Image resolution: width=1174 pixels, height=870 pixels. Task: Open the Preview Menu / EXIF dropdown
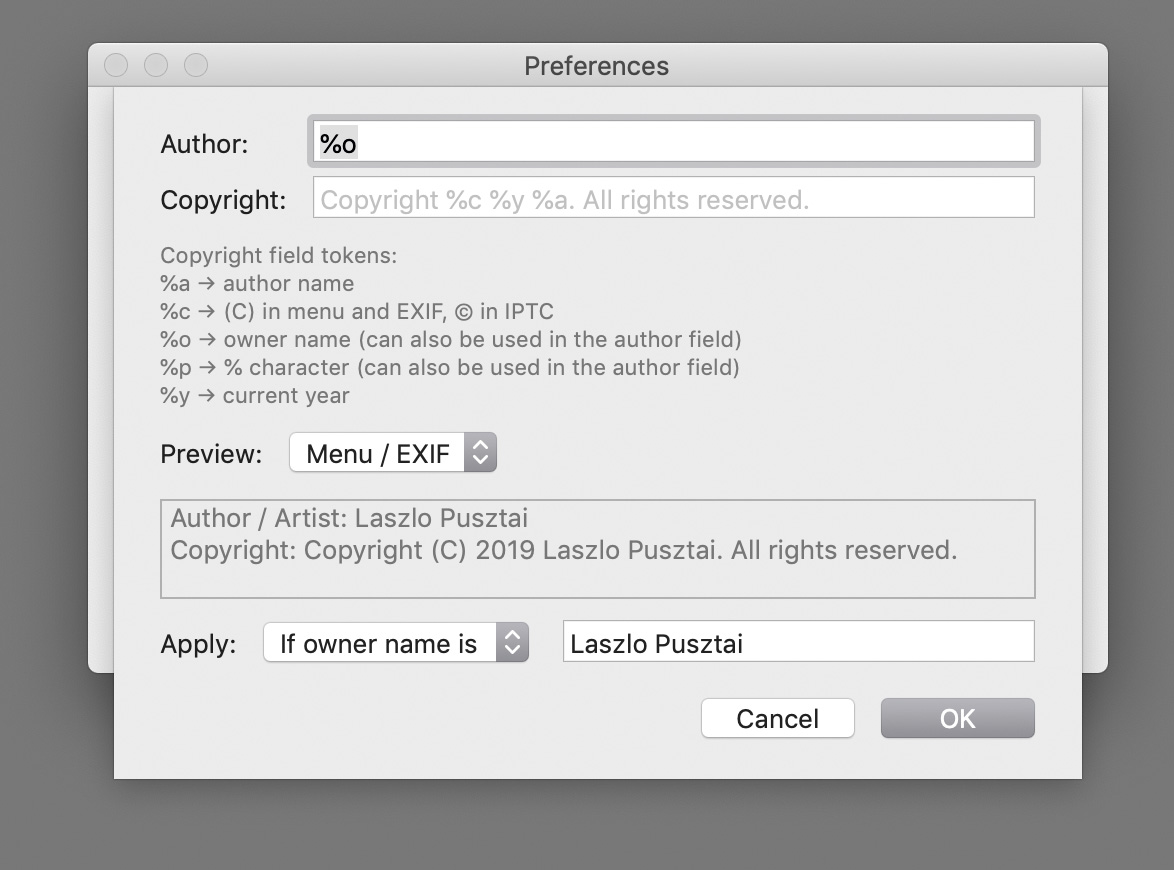[x=393, y=453]
